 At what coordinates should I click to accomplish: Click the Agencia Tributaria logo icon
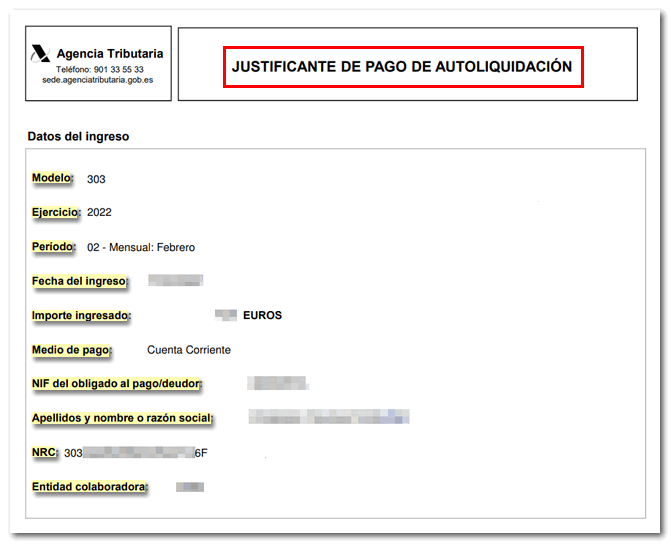[x=41, y=53]
